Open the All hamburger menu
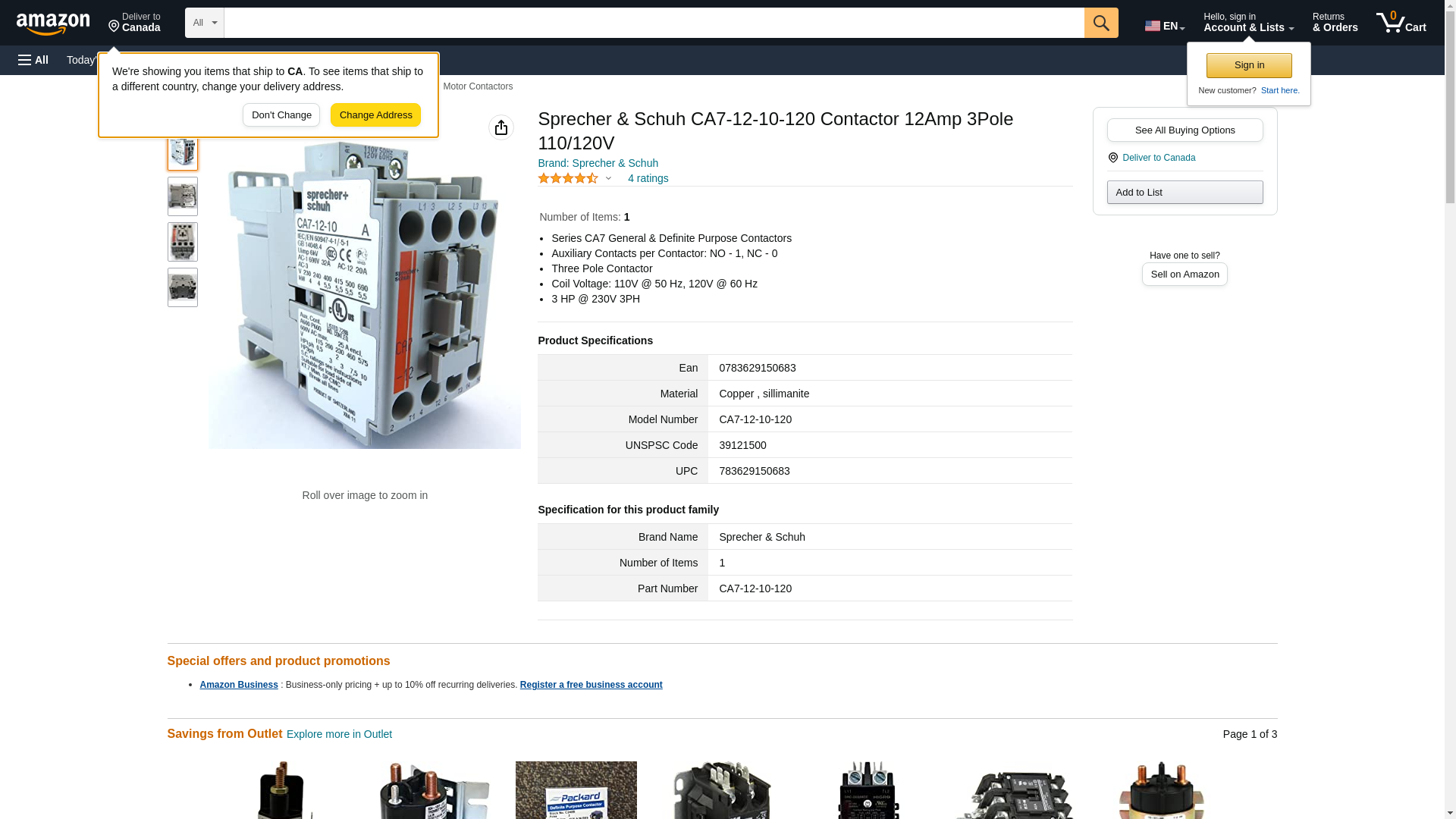Image resolution: width=1456 pixels, height=819 pixels. tap(33, 60)
